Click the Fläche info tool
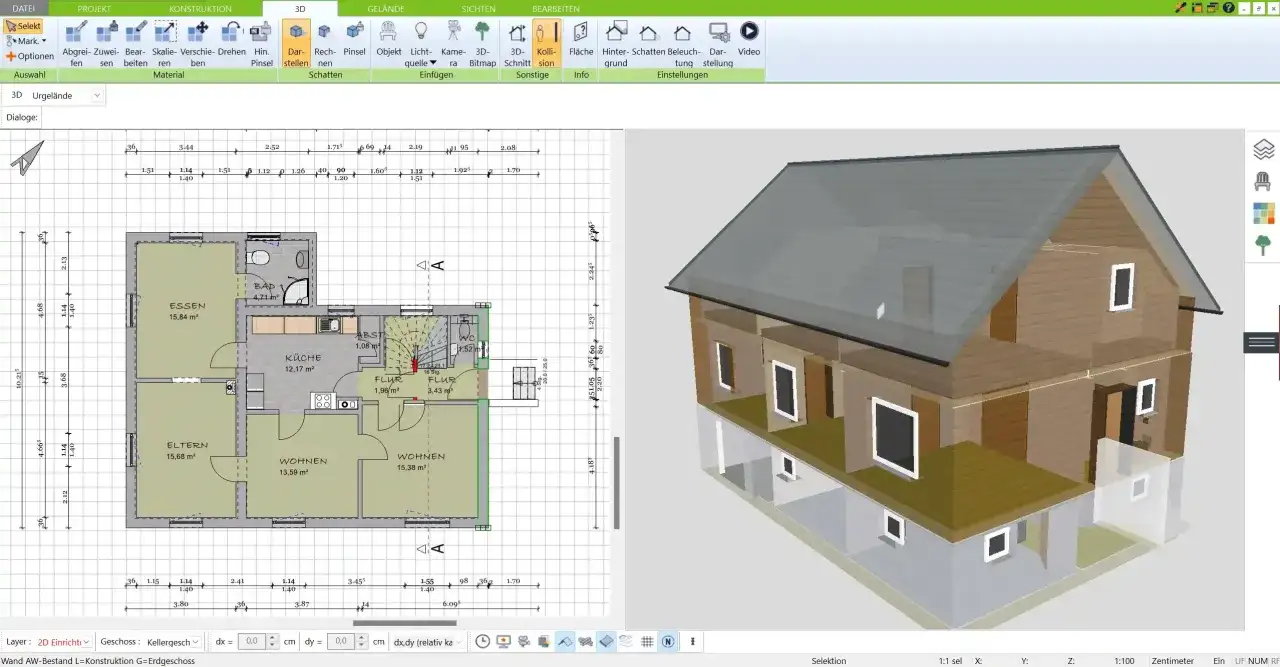This screenshot has height=667, width=1280. click(x=581, y=39)
